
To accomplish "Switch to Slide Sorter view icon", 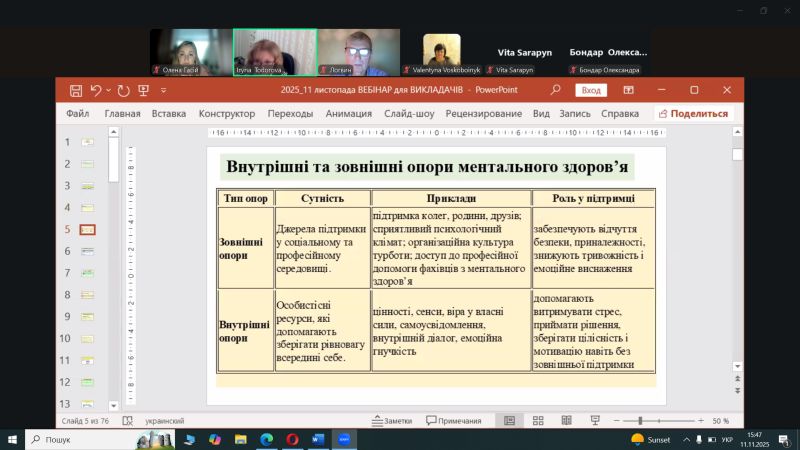I will 539,421.
